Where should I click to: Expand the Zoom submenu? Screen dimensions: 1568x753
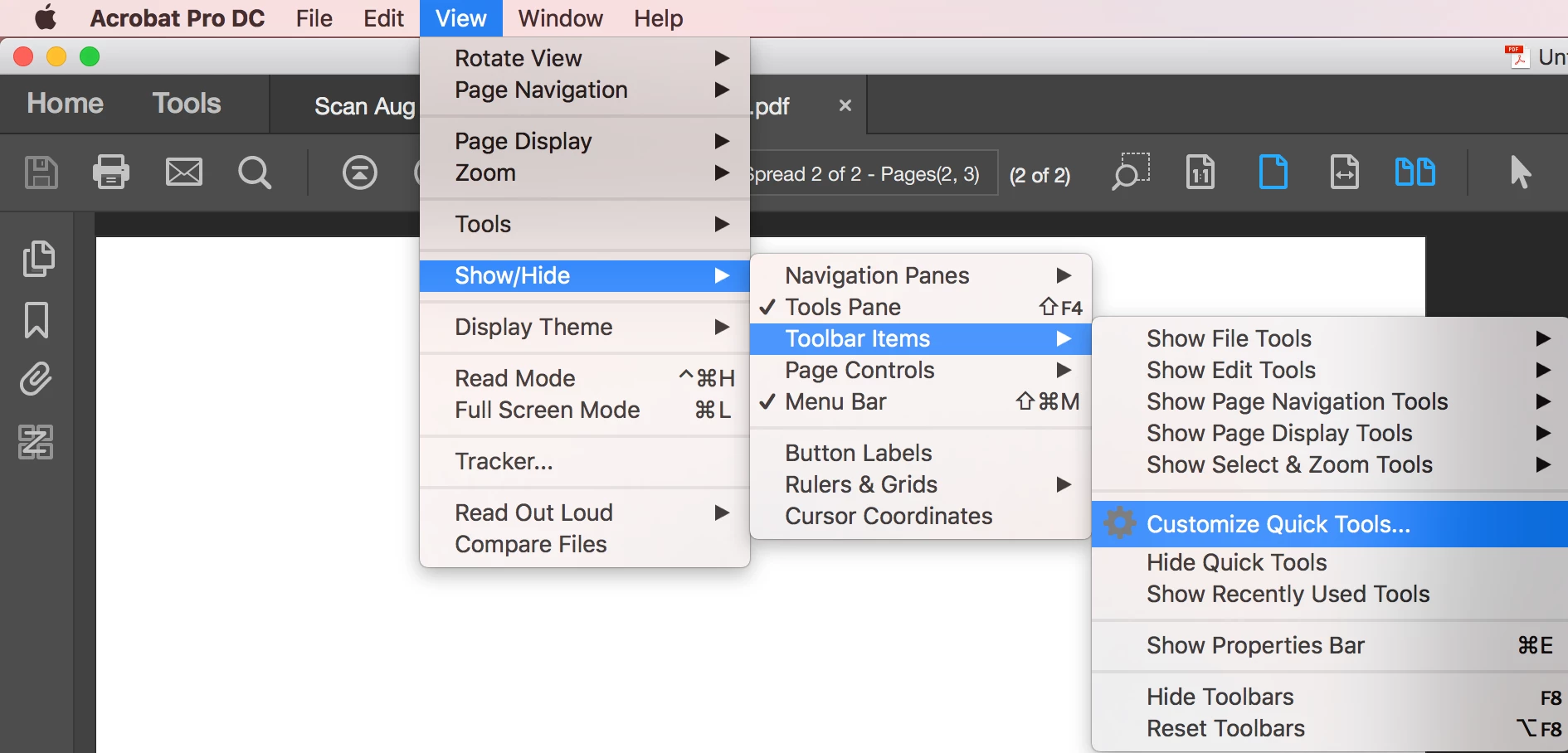pos(585,172)
